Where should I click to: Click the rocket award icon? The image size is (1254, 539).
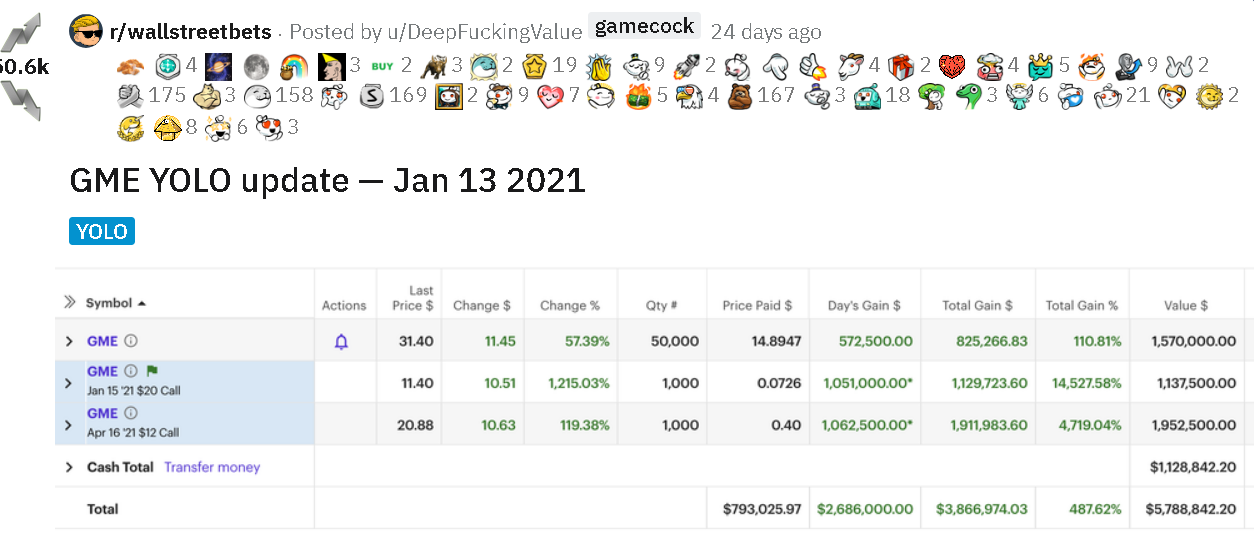click(x=688, y=66)
